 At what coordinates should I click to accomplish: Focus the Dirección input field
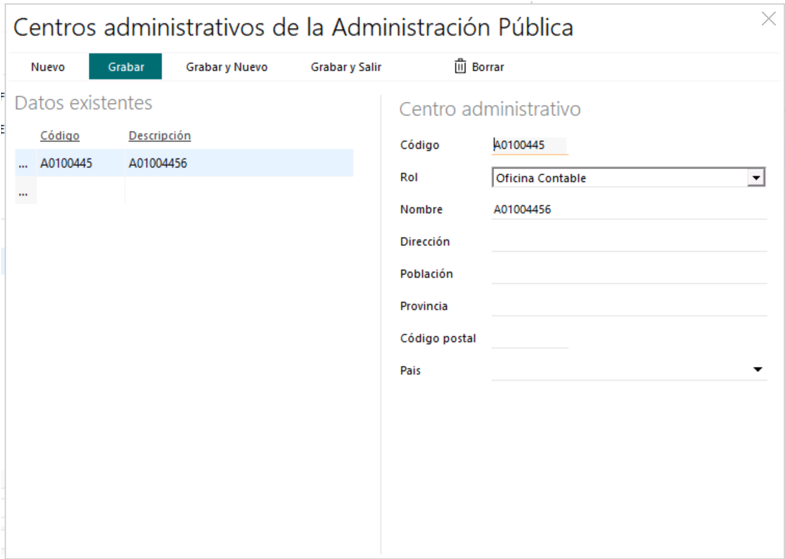point(628,242)
